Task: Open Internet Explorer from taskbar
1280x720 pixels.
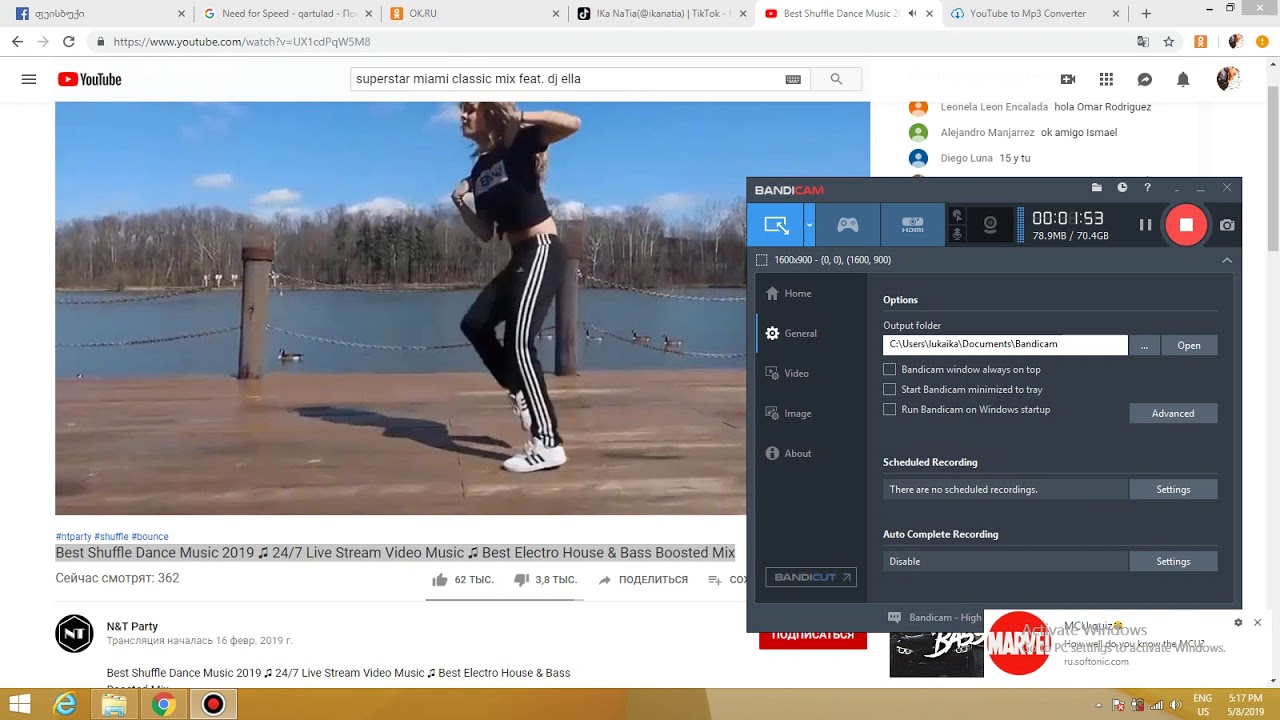Action: (x=66, y=704)
